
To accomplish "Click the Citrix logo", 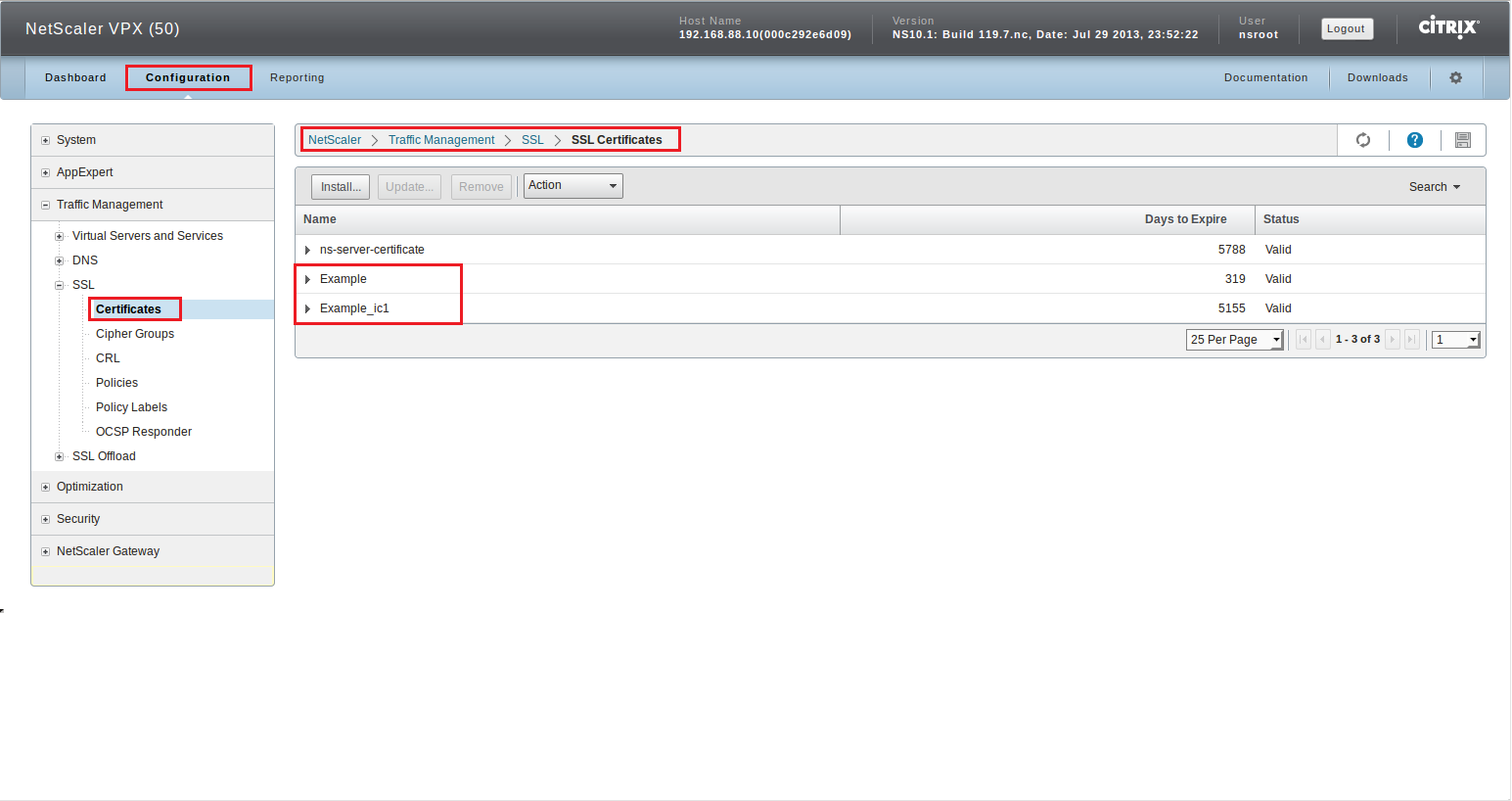I will [x=1449, y=26].
